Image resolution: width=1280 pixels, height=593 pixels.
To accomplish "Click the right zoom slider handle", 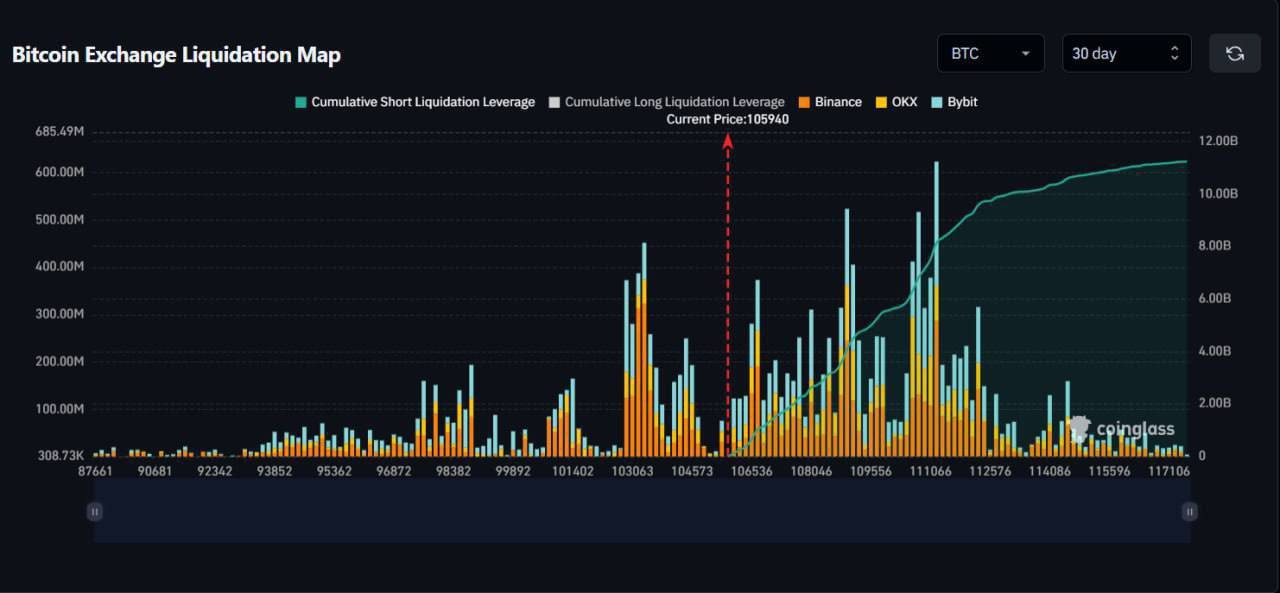I will point(1189,511).
